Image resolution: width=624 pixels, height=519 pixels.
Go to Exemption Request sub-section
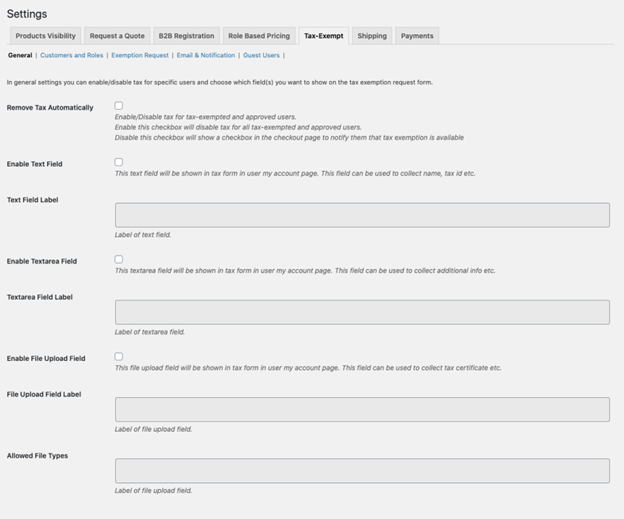(x=140, y=56)
